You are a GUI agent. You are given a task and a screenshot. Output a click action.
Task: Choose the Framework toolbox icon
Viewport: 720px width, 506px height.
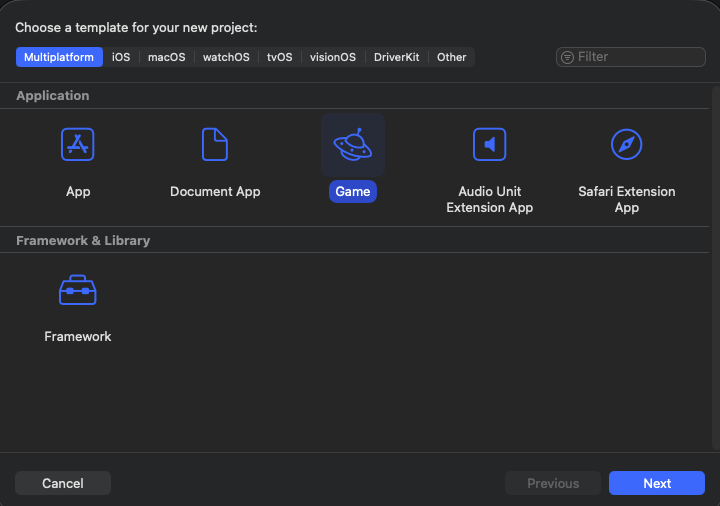click(78, 290)
